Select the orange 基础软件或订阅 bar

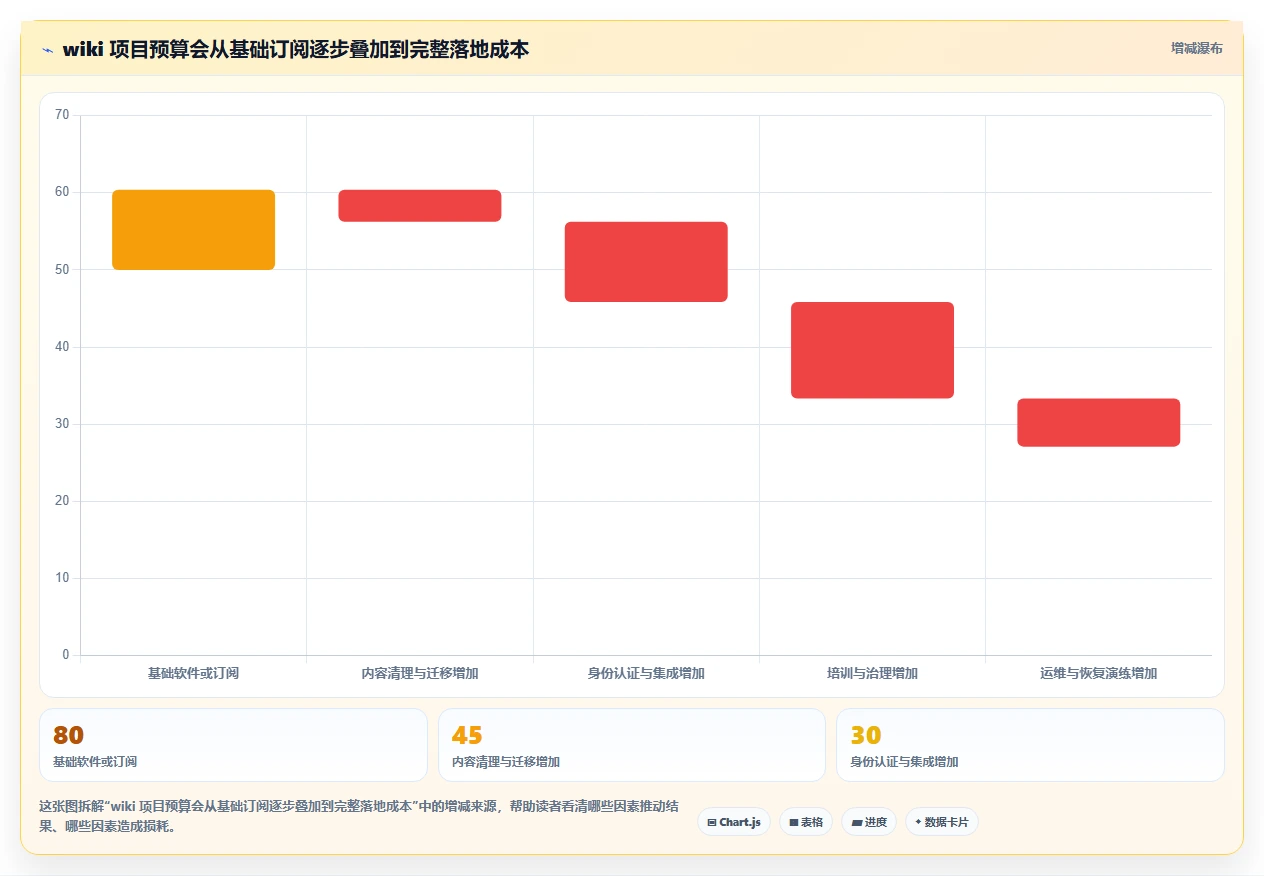pos(193,230)
